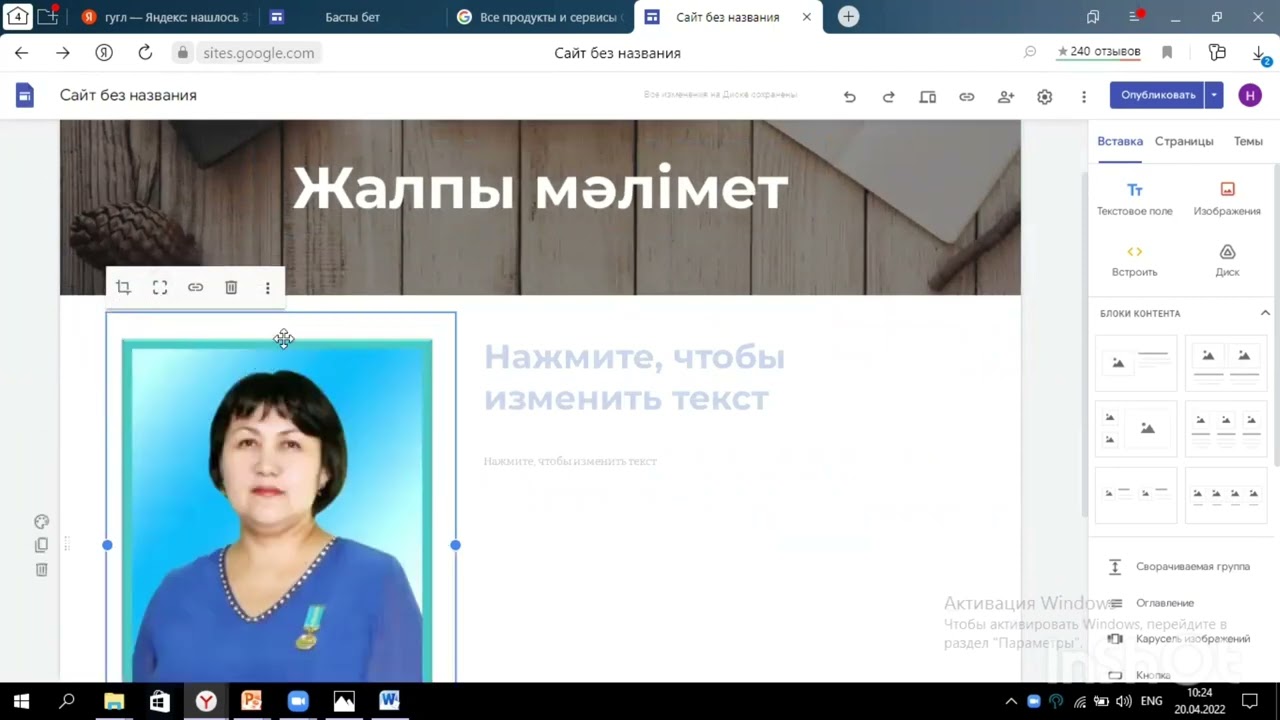Click the Redo arrow in Sites header

click(x=888, y=96)
